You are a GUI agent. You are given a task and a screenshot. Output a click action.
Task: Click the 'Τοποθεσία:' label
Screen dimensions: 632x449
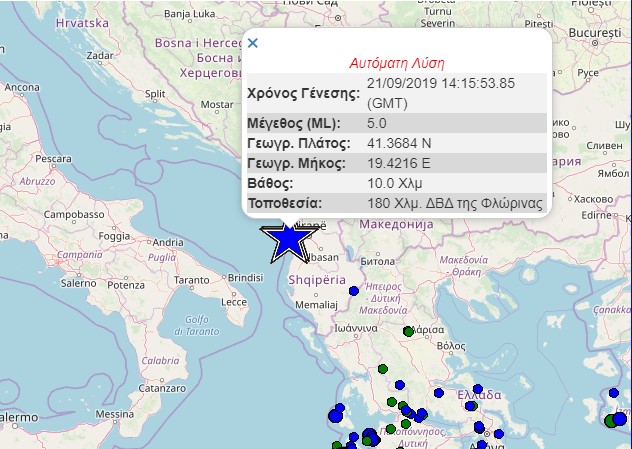pyautogui.click(x=285, y=203)
